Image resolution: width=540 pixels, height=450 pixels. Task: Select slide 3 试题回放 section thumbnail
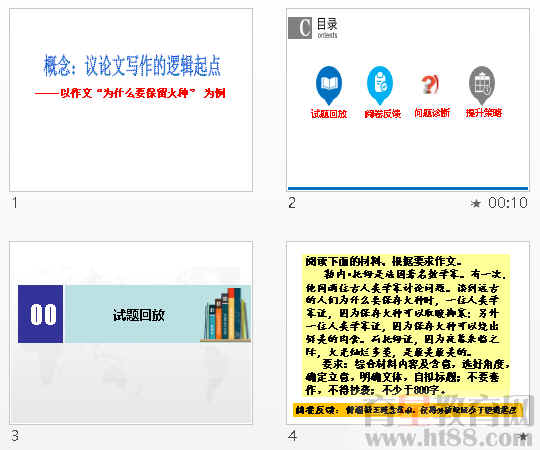coord(131,333)
